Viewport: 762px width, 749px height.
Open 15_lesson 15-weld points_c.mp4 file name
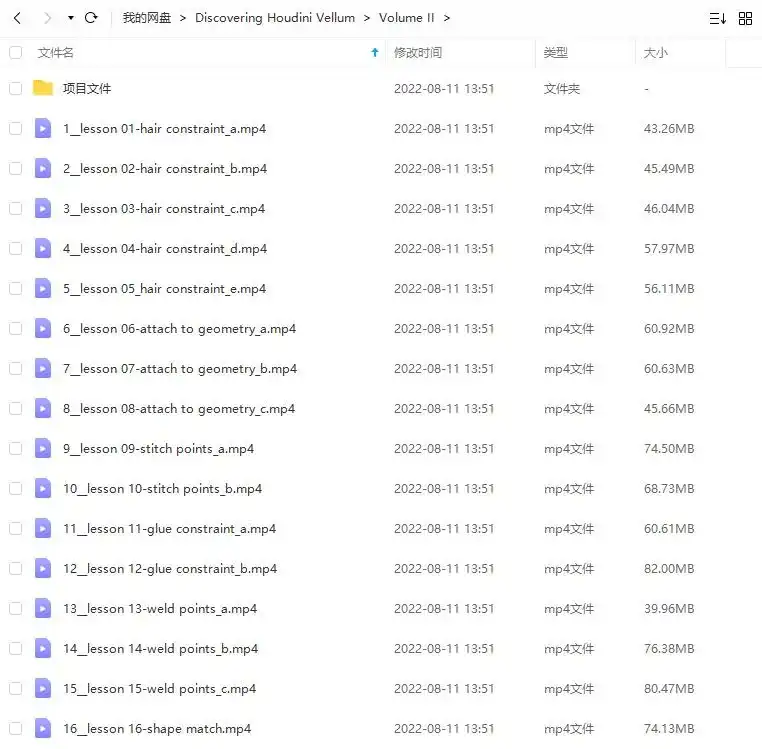coord(159,689)
